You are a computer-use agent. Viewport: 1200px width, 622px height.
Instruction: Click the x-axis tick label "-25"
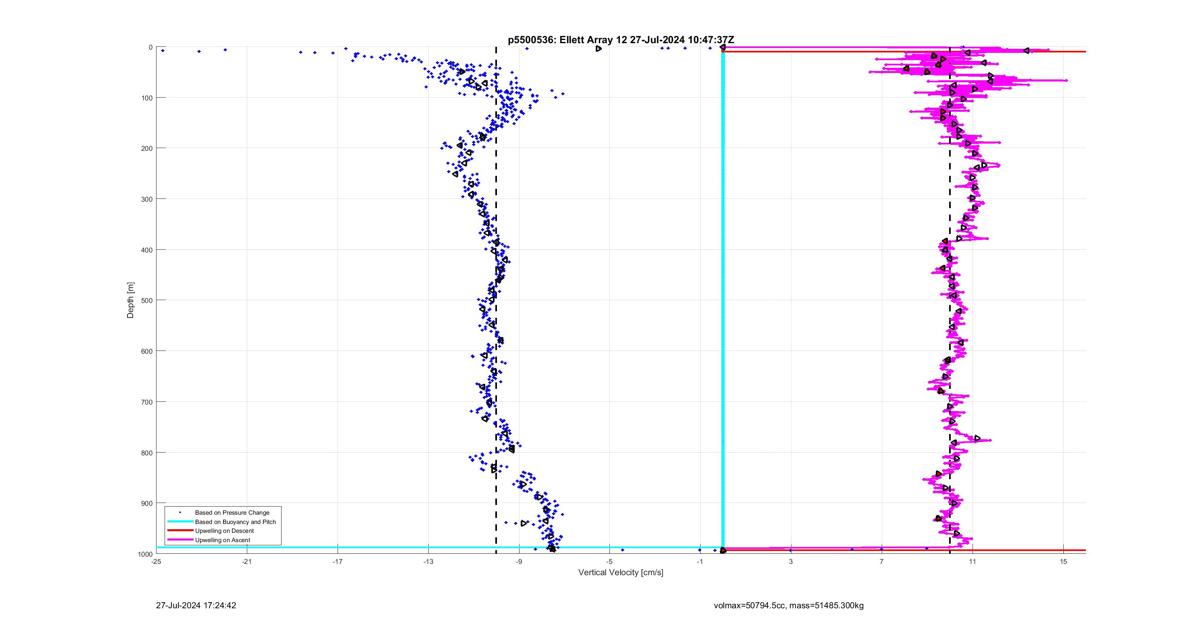coord(156,562)
